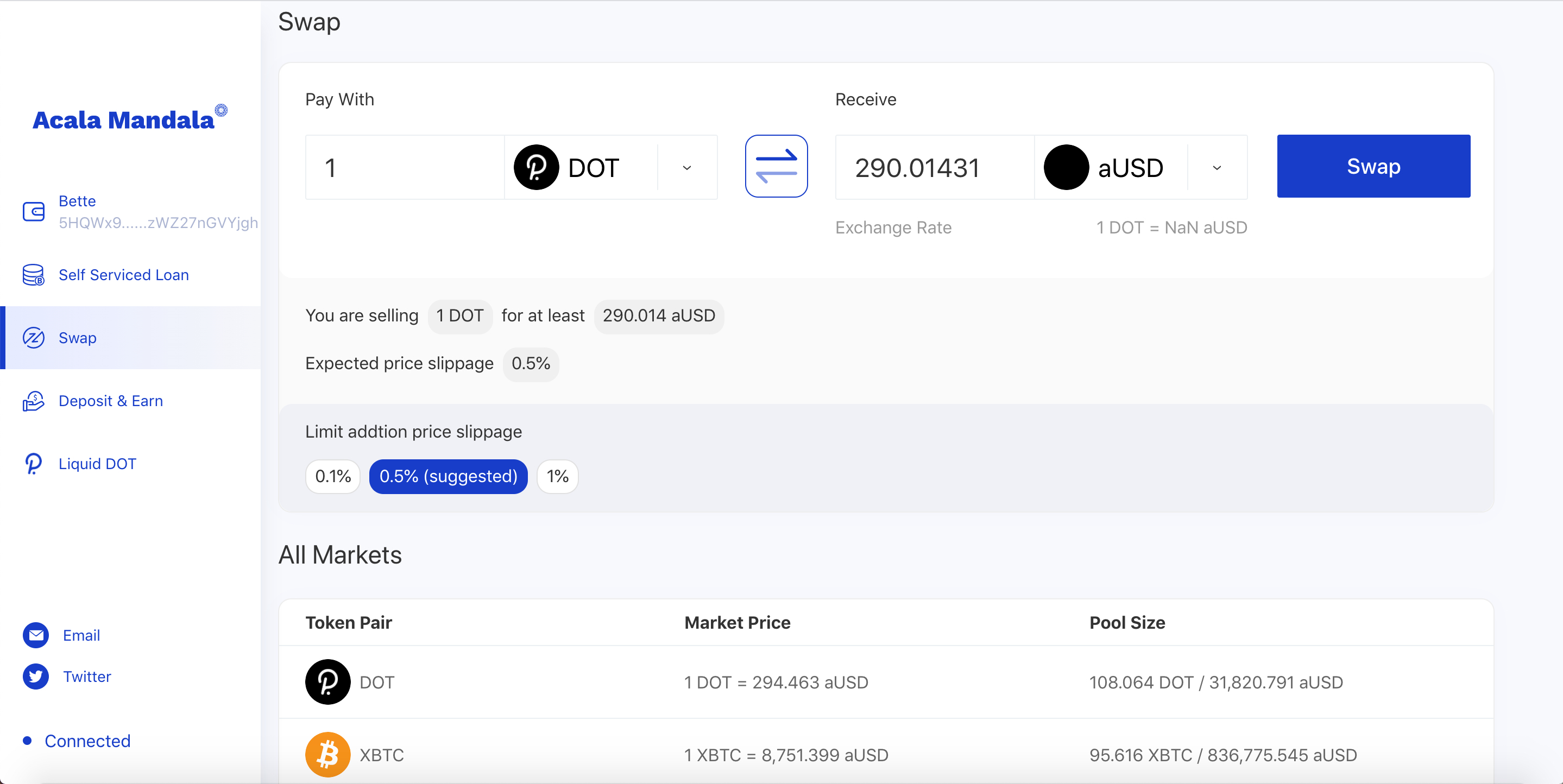Click '1 DOT = 294.463 aUSD' market price
1563x784 pixels.
[x=776, y=682]
